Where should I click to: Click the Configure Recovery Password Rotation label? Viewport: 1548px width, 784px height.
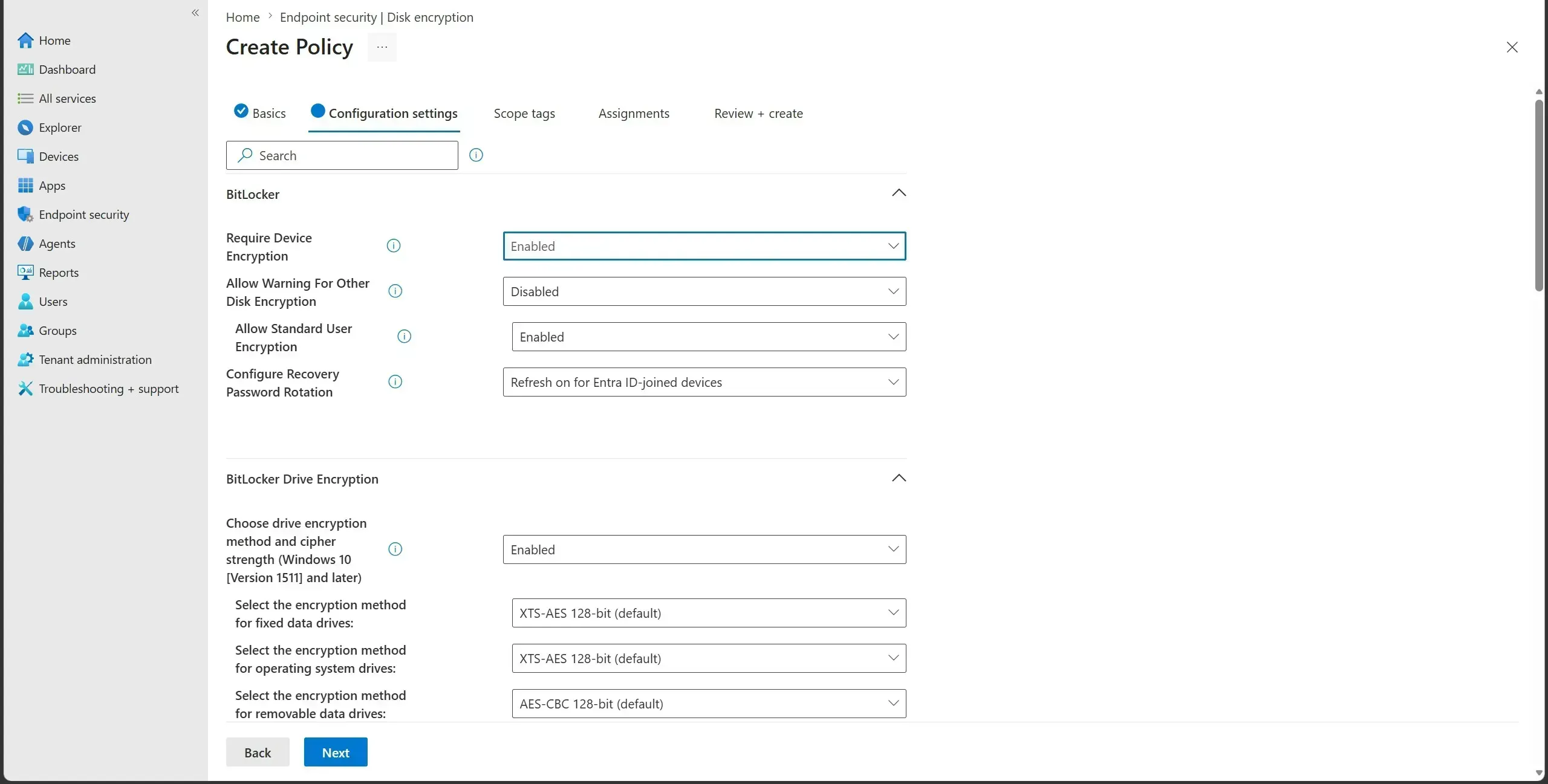pos(282,383)
